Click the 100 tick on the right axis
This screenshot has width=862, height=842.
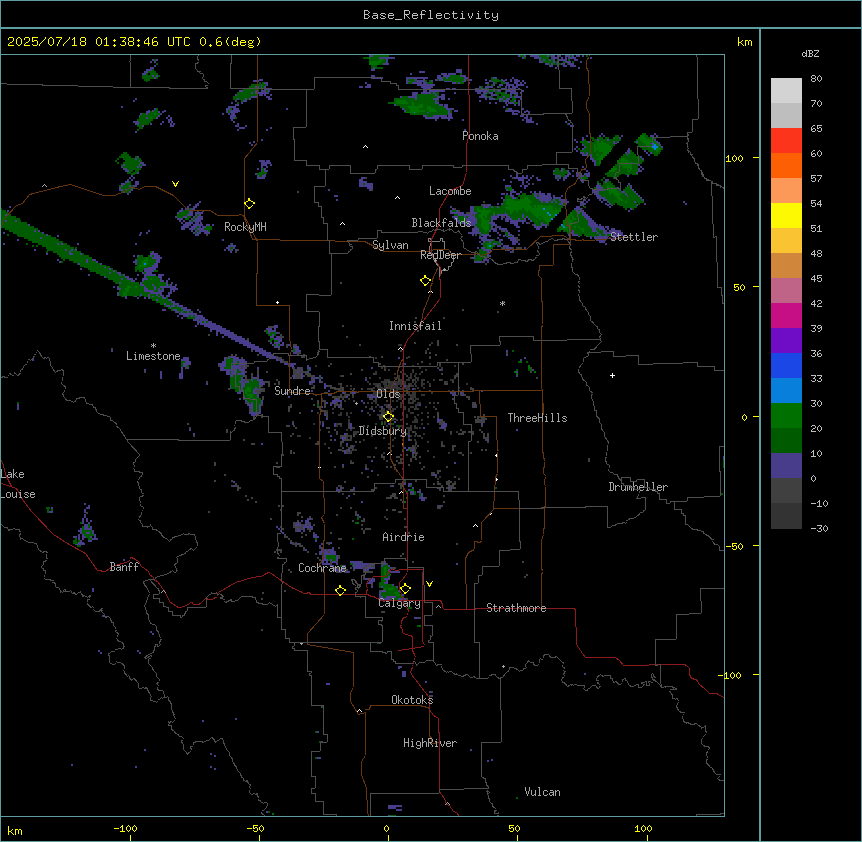click(734, 158)
